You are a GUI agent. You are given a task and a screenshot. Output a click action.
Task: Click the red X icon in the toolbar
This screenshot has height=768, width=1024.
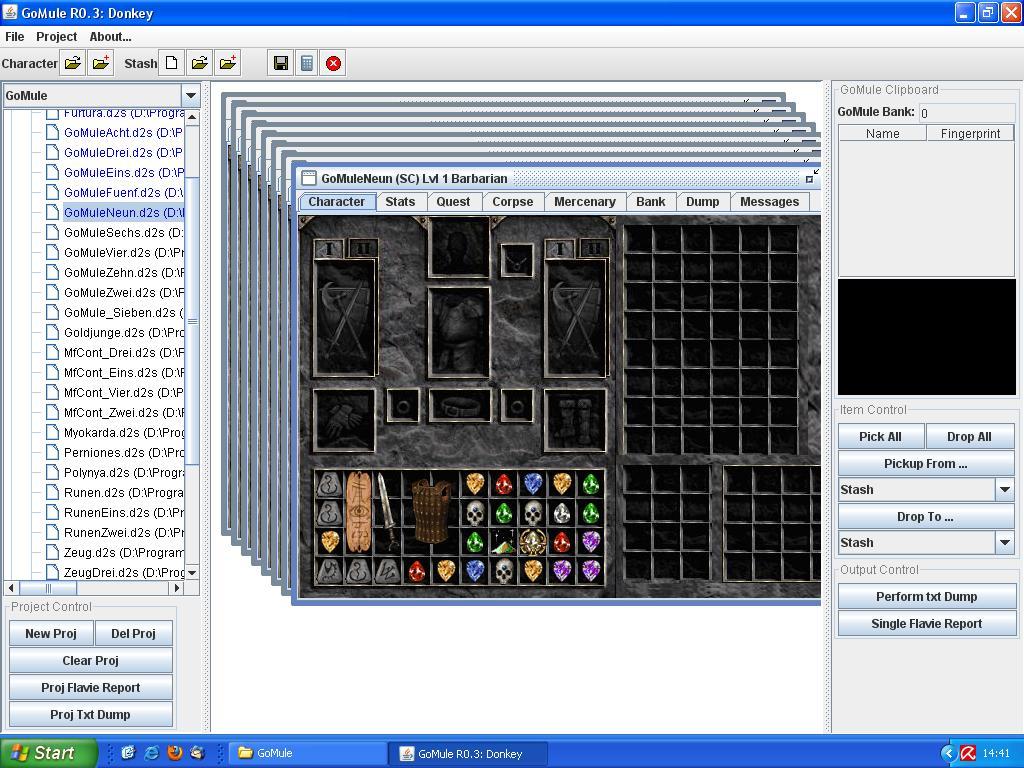coord(333,63)
